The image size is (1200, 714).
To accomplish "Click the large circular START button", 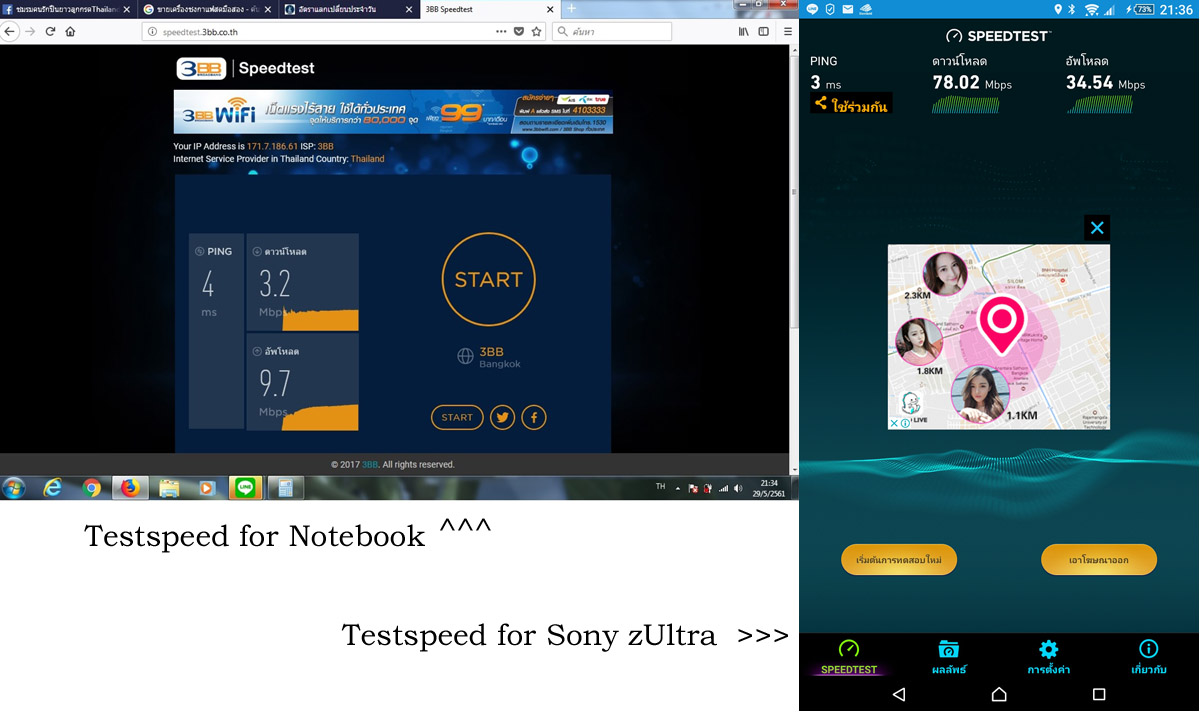I will click(x=488, y=280).
